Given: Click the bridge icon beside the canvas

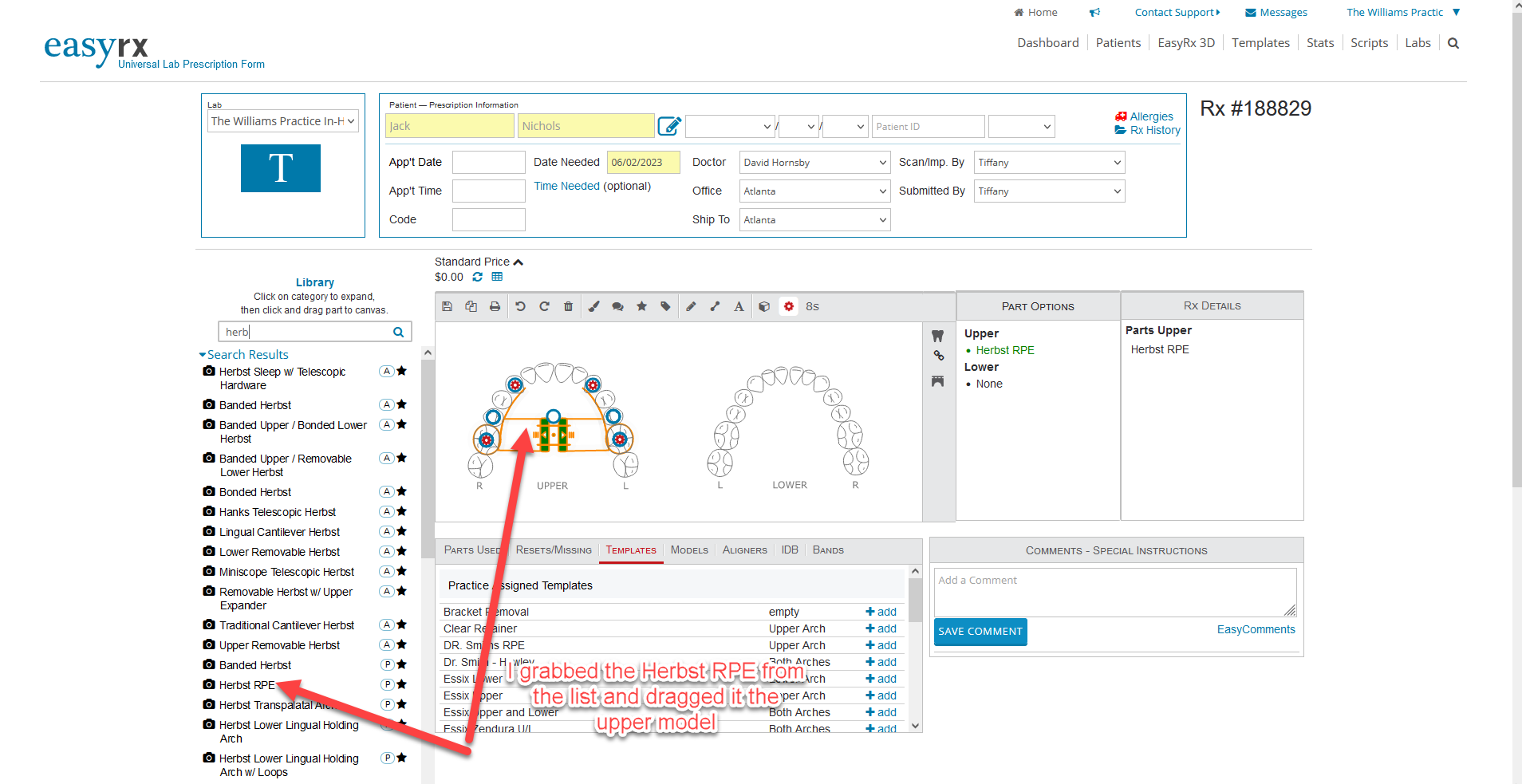Looking at the screenshot, I should (937, 381).
